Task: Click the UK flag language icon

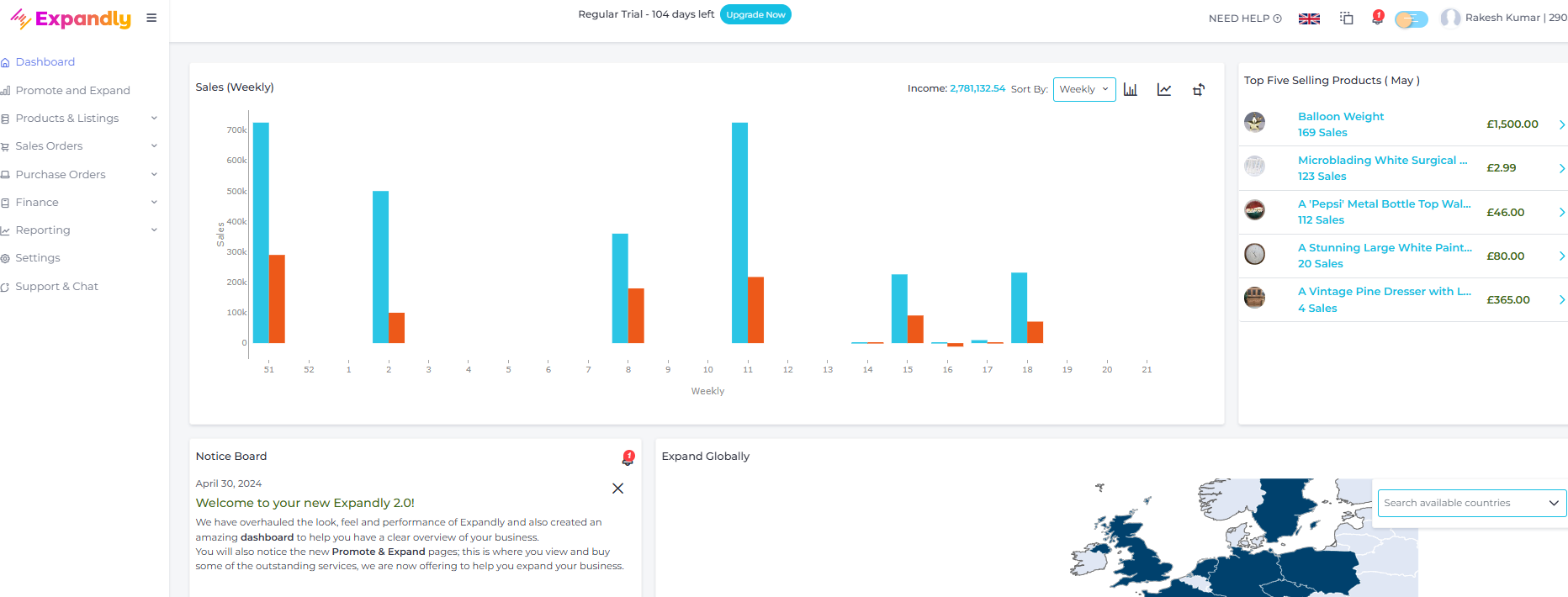Action: 1309,18
